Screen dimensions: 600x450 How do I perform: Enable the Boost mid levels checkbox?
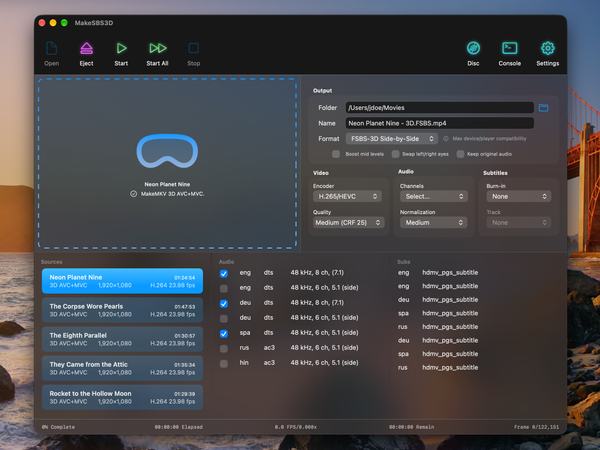[336, 154]
